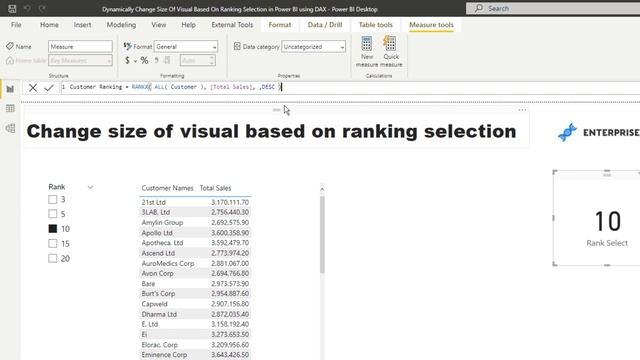Switch to the Insert ribbon tab

[82, 25]
